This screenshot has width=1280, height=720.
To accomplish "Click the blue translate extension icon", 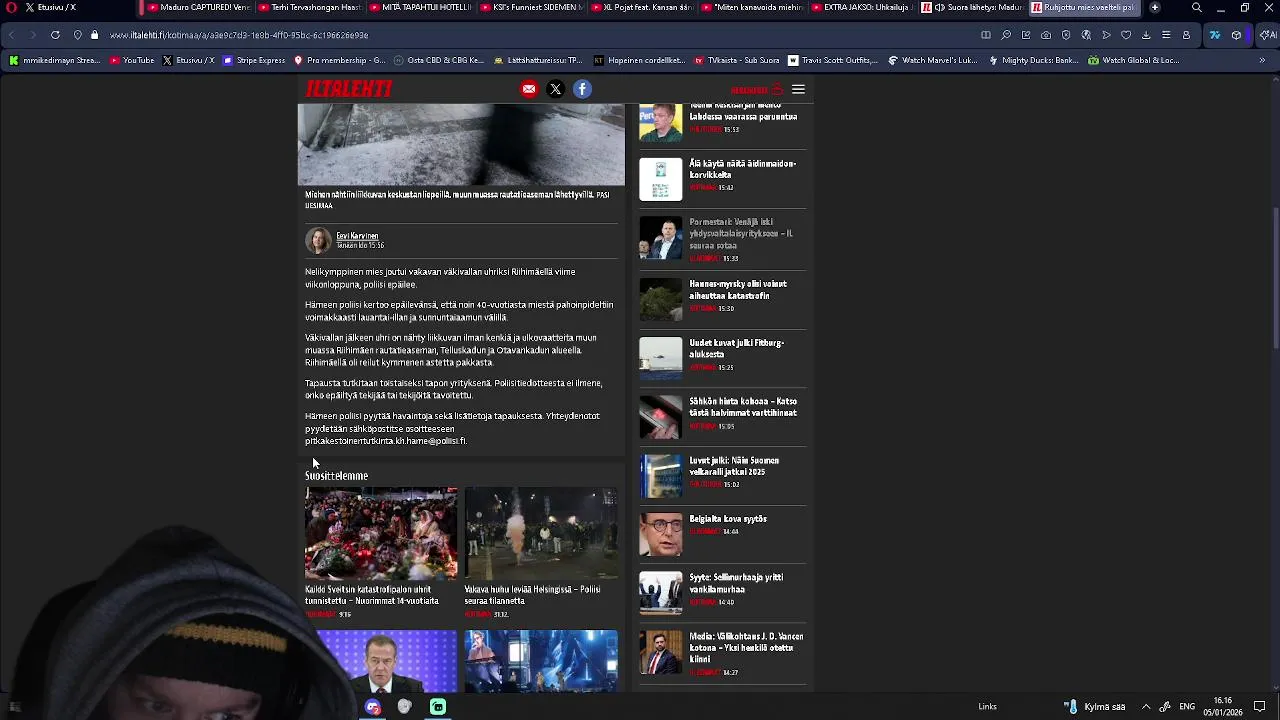I will pos(1215,35).
